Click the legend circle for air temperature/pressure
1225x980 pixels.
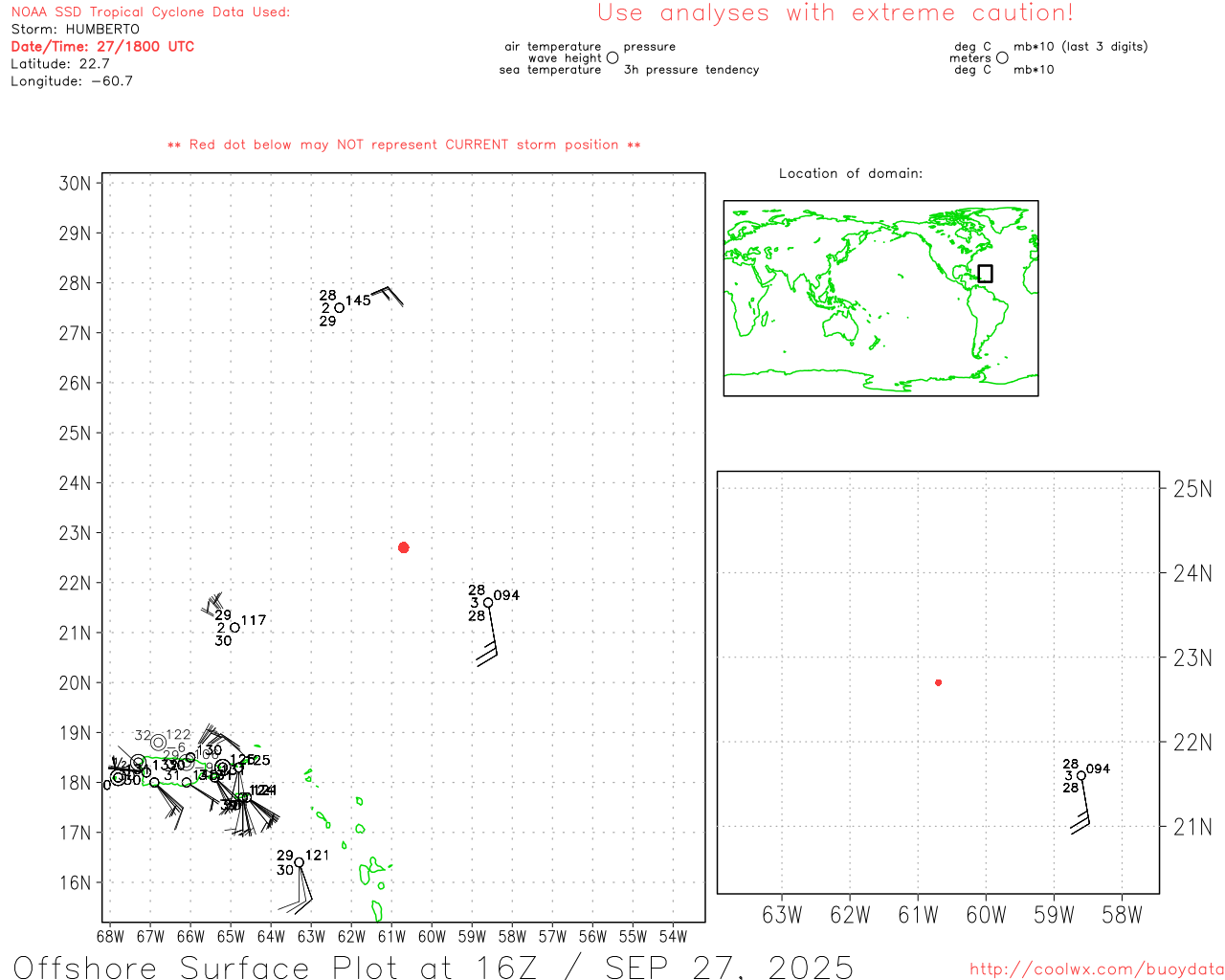[x=612, y=58]
